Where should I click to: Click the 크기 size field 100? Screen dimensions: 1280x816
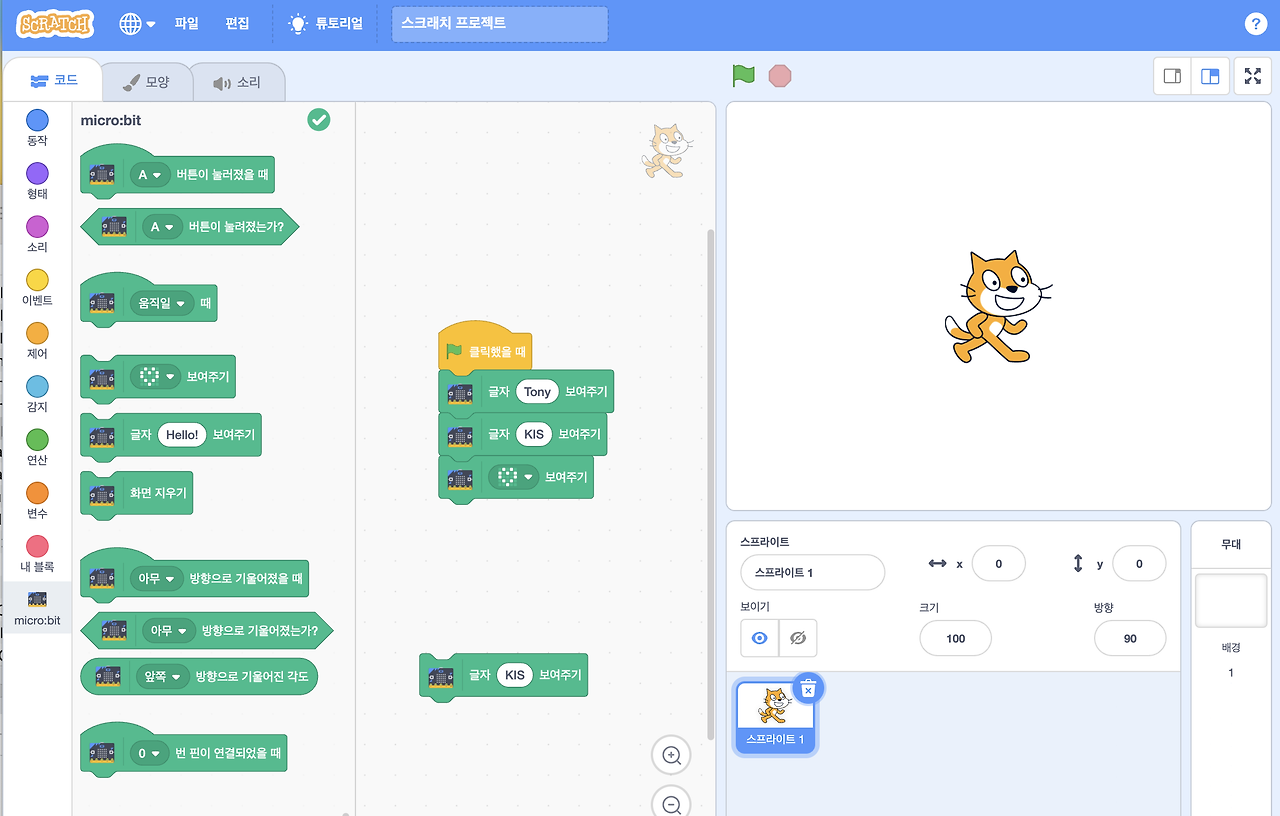[x=955, y=638]
